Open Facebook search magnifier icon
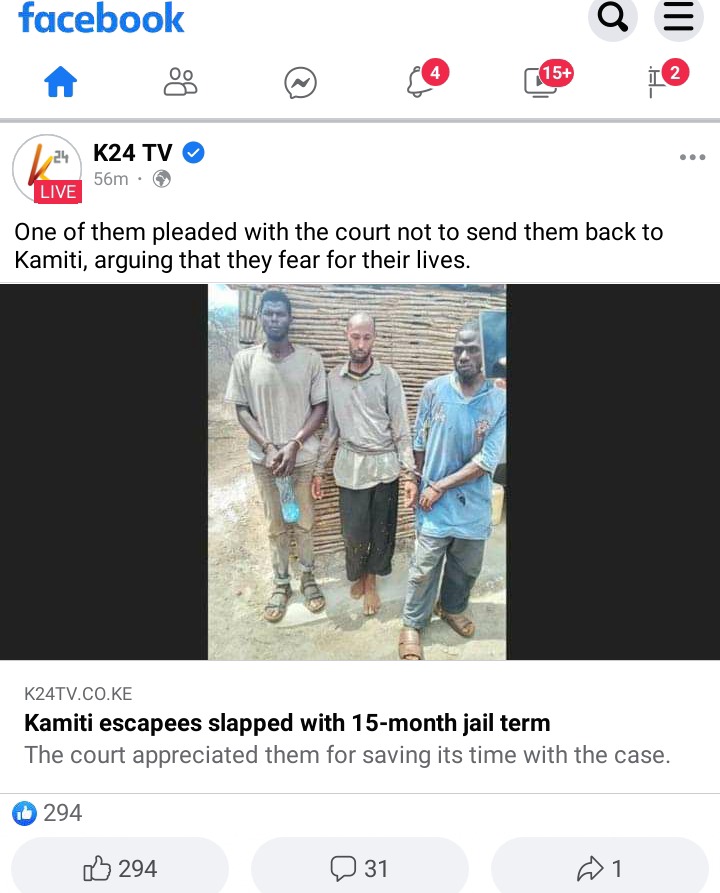The image size is (720, 893). tap(612, 18)
